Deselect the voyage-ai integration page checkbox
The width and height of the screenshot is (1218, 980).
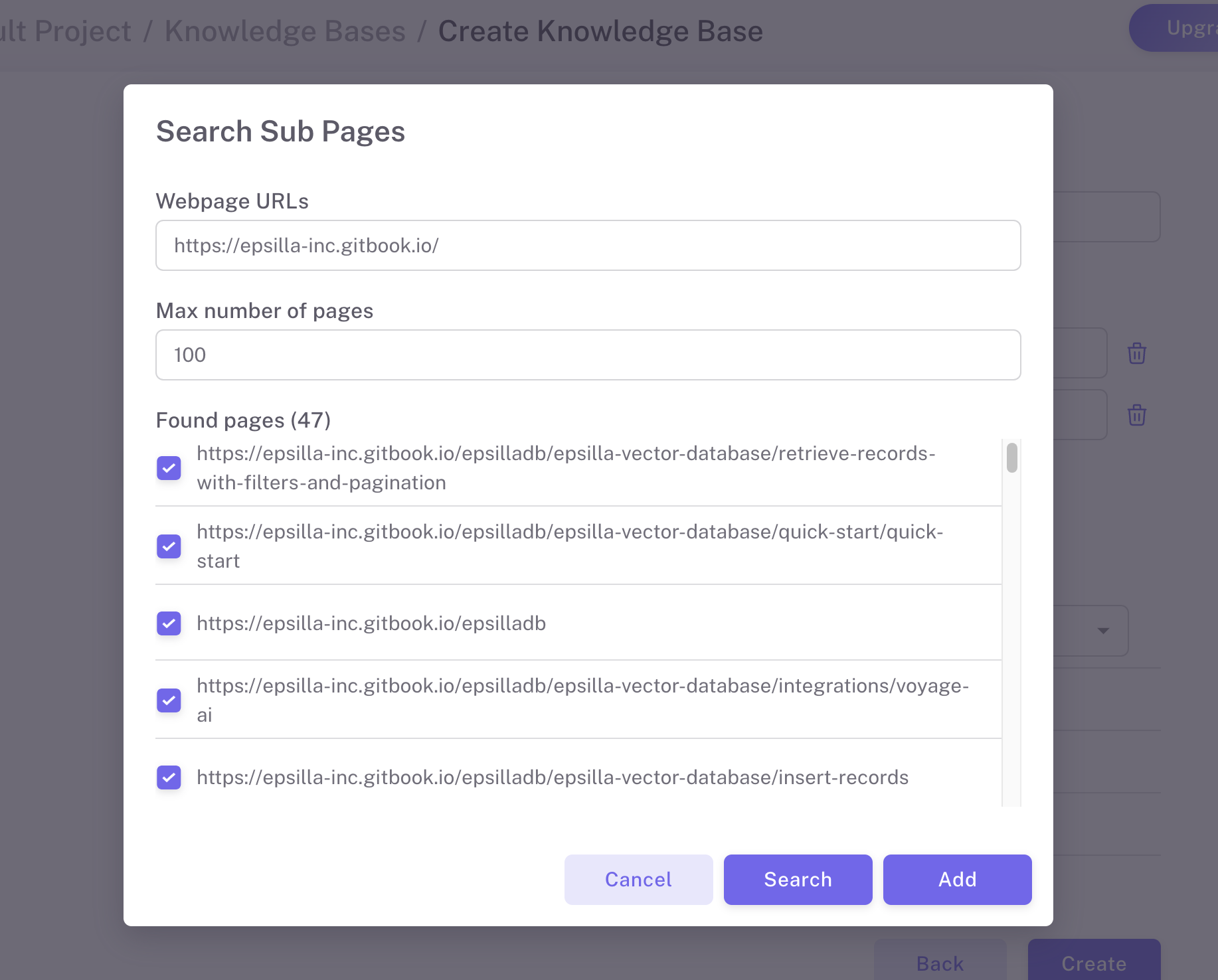169,700
